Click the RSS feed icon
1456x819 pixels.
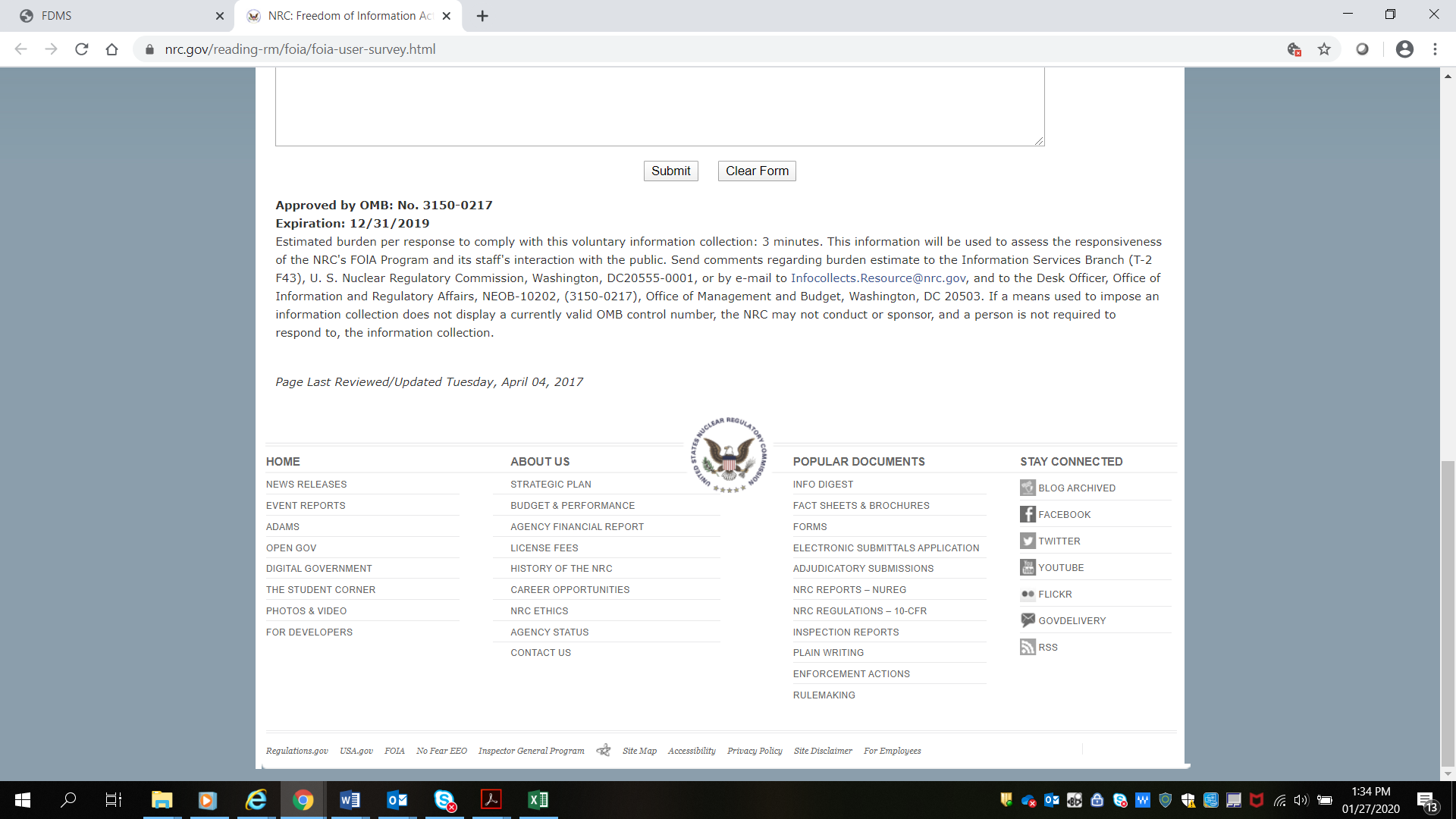tap(1028, 647)
